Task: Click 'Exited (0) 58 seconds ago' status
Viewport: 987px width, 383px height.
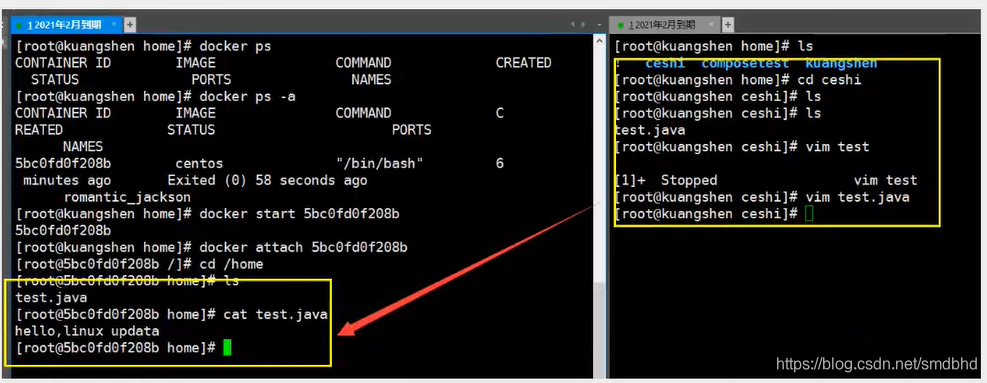Action: (x=267, y=180)
